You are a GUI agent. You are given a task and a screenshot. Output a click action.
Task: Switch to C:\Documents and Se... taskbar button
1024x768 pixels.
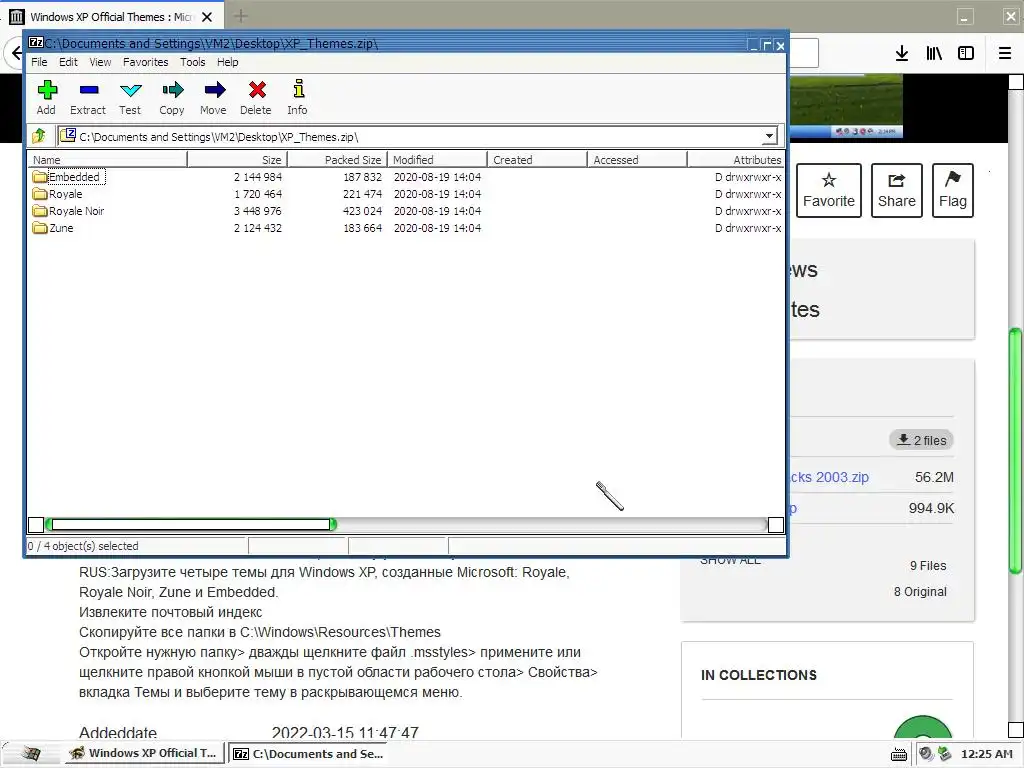(310, 754)
